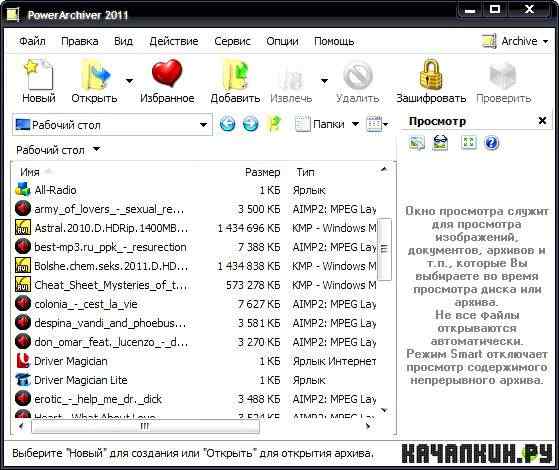Click the view mode icon beside Папки
The width and height of the screenshot is (559, 470).
coord(374,124)
